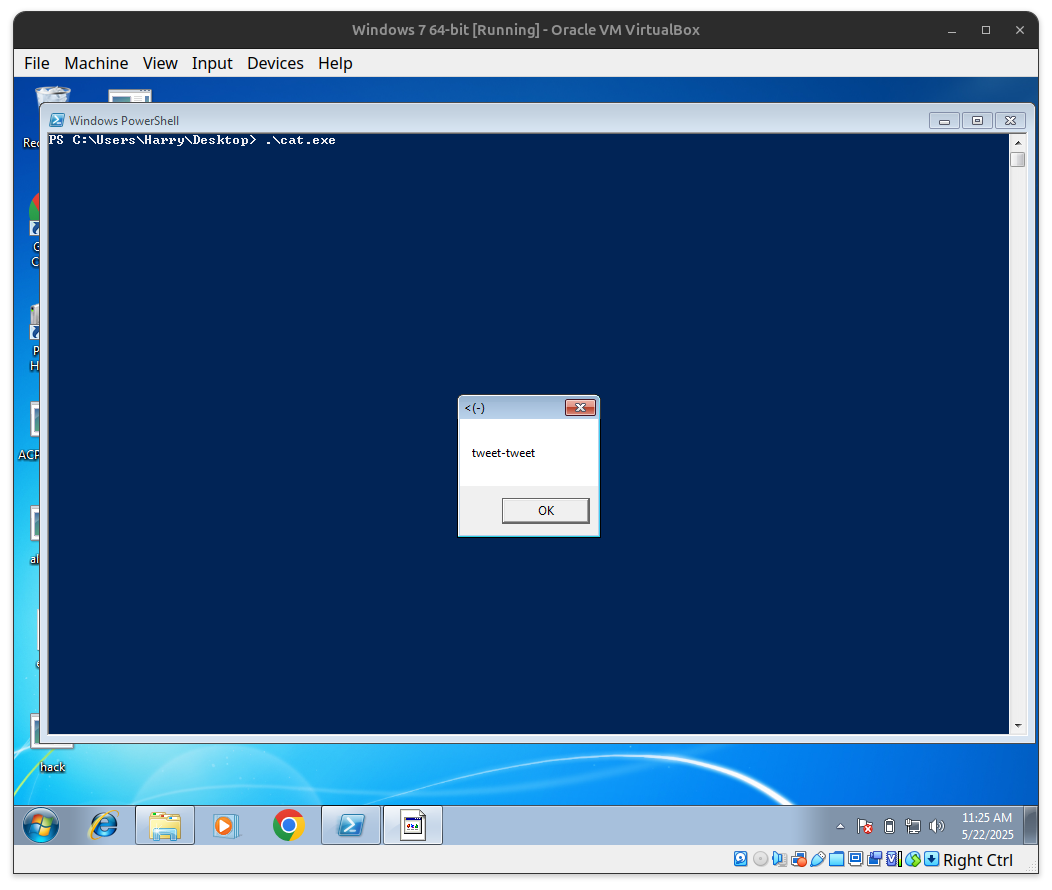
Task: Open the volume speaker icon
Action: (x=937, y=826)
